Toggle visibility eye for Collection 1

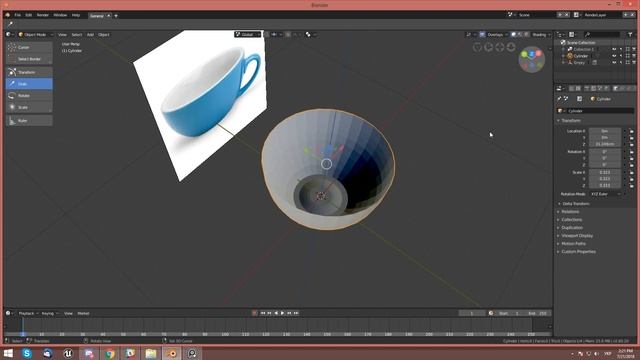pyautogui.click(x=614, y=49)
